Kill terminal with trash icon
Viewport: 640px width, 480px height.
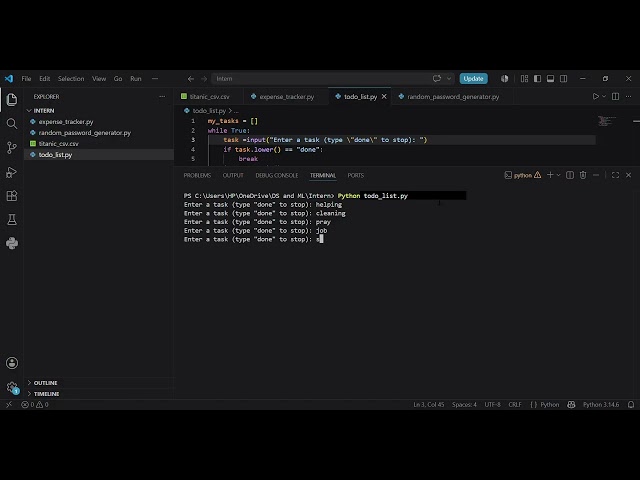(583, 175)
